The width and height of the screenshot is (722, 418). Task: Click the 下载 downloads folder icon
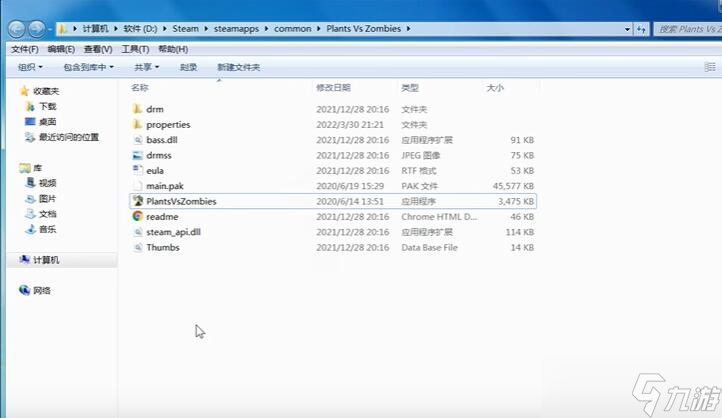tap(30, 106)
